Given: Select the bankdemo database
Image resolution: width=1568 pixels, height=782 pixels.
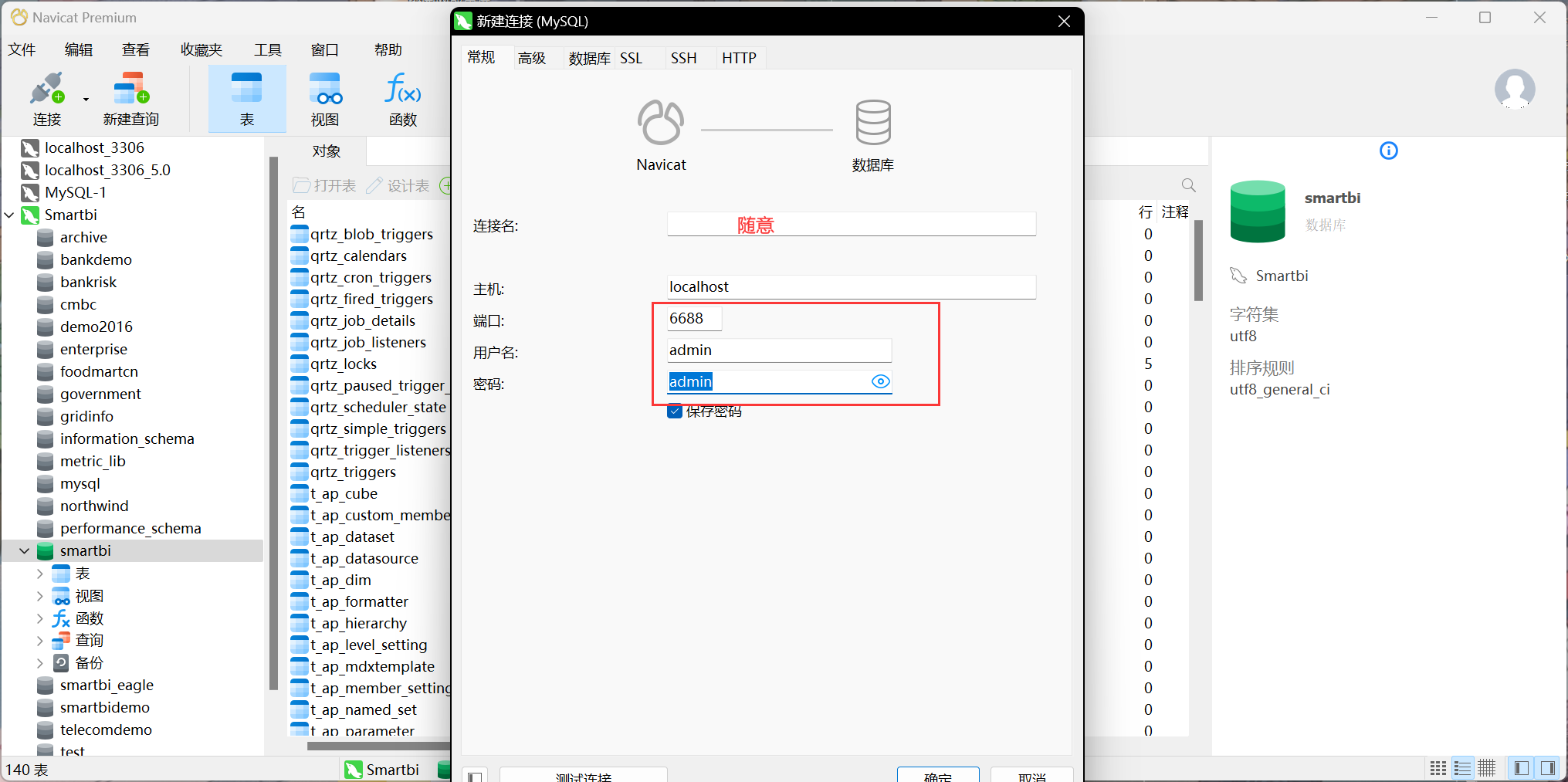Looking at the screenshot, I should 96,259.
